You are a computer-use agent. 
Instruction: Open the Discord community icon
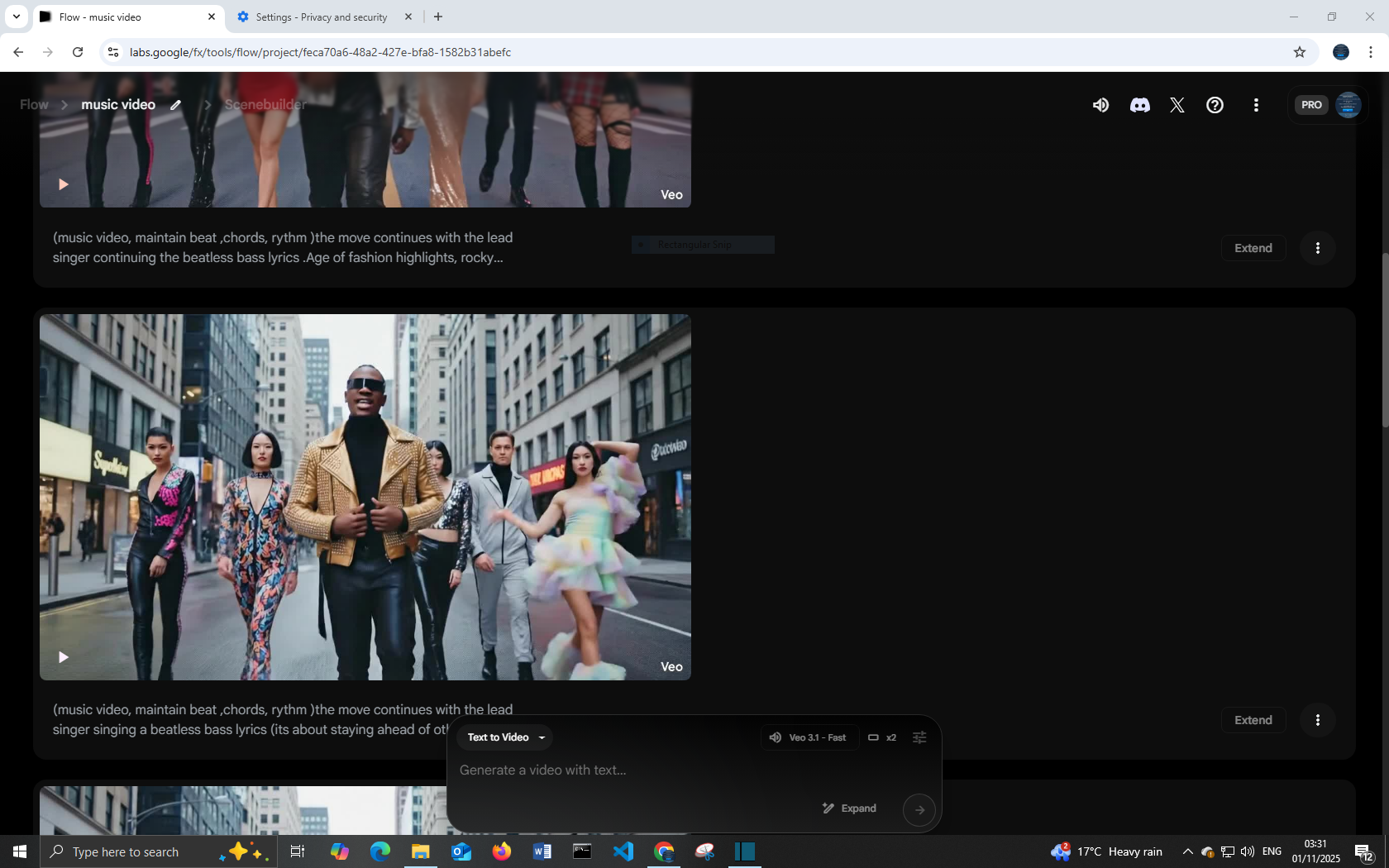click(1140, 105)
